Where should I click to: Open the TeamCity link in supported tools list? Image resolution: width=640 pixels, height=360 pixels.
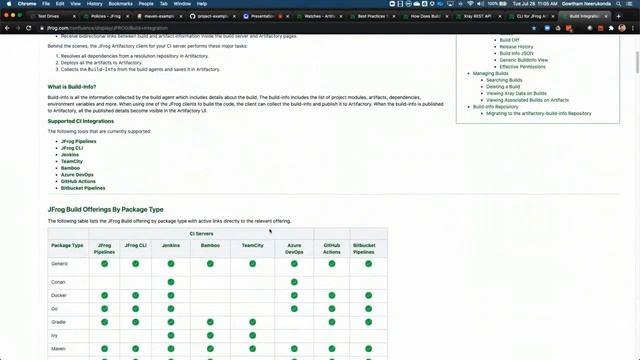pos(72,161)
